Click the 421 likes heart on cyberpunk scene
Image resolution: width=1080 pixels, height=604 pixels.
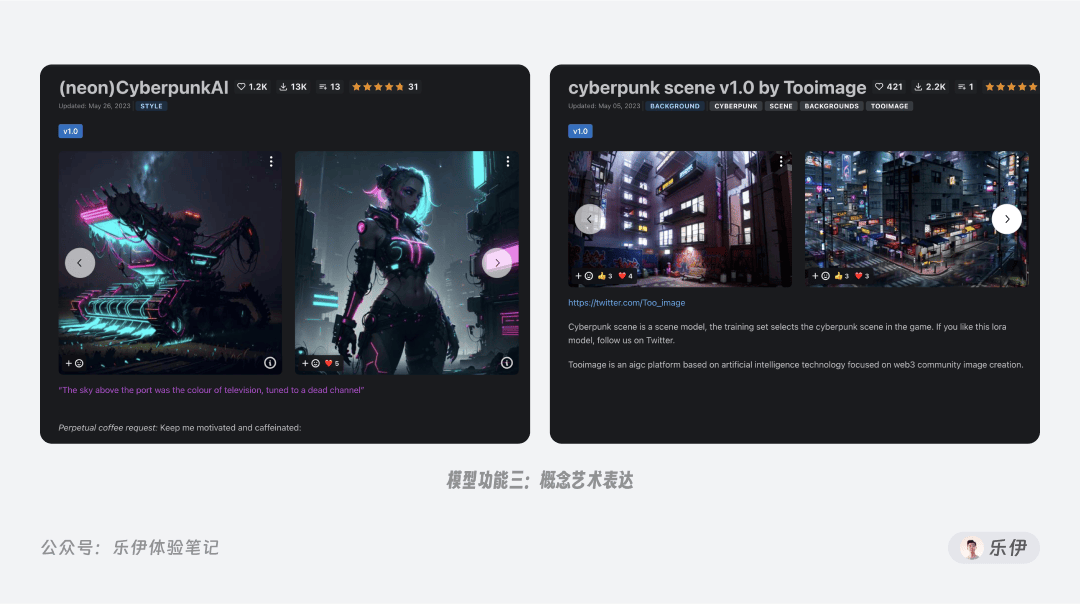[889, 87]
